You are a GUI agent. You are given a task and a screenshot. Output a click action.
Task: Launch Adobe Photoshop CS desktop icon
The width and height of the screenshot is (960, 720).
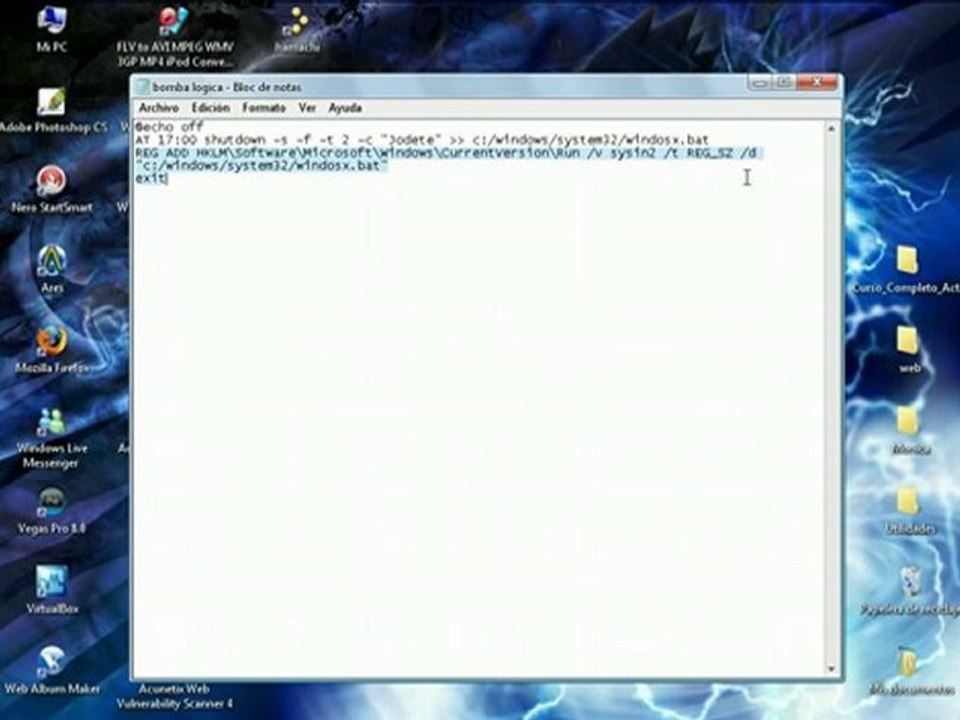(53, 110)
